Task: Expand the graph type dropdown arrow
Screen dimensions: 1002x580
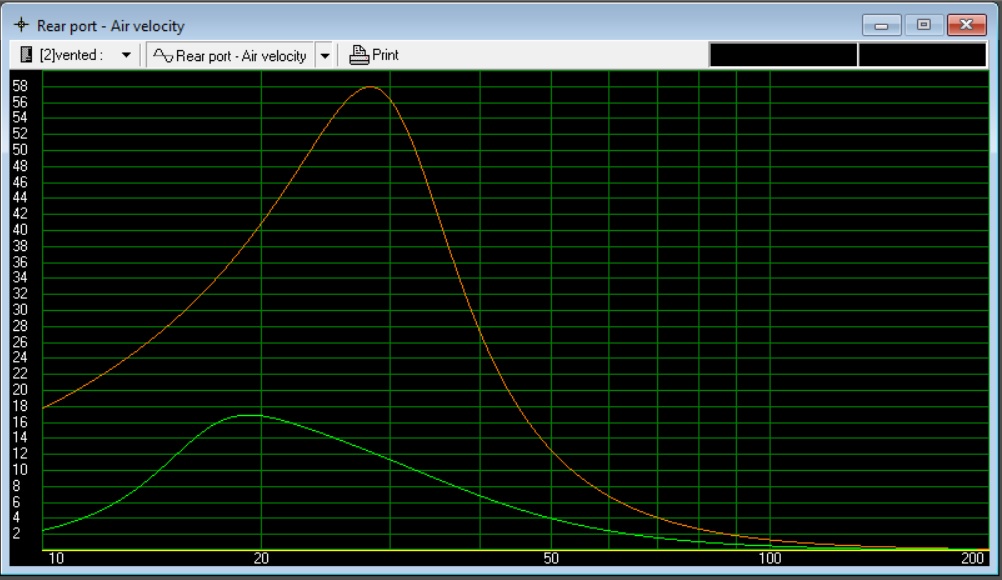Action: pyautogui.click(x=324, y=55)
